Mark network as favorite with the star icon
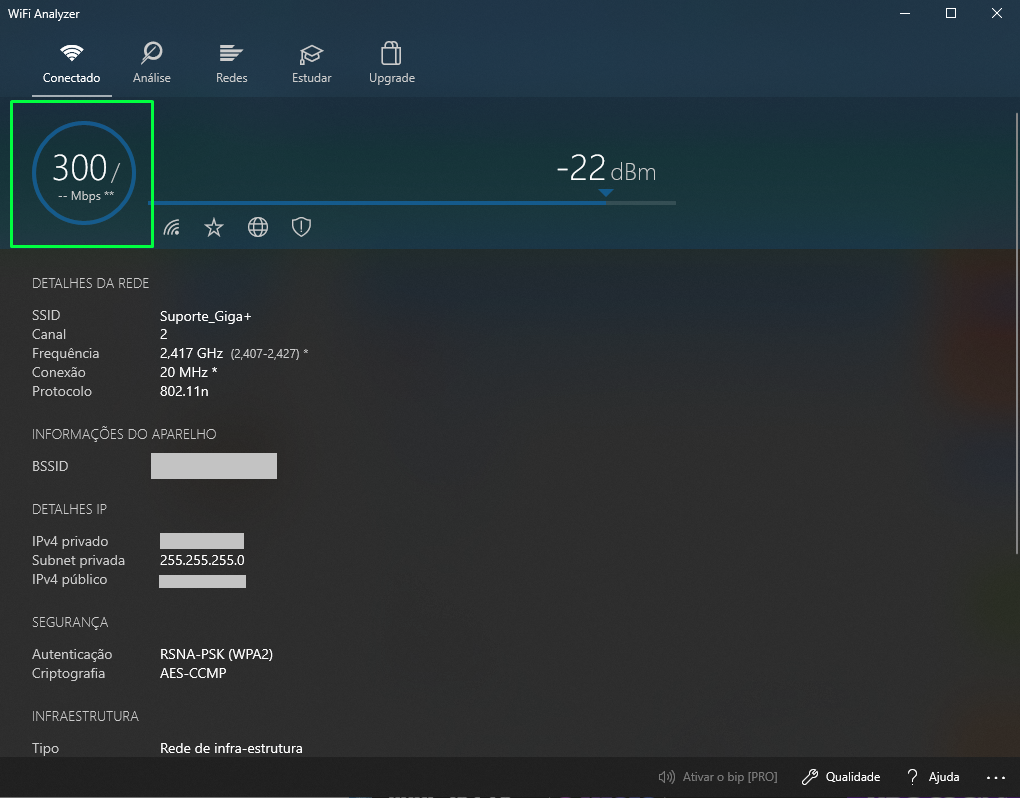Screen dimensions: 1020x798 coord(214,228)
